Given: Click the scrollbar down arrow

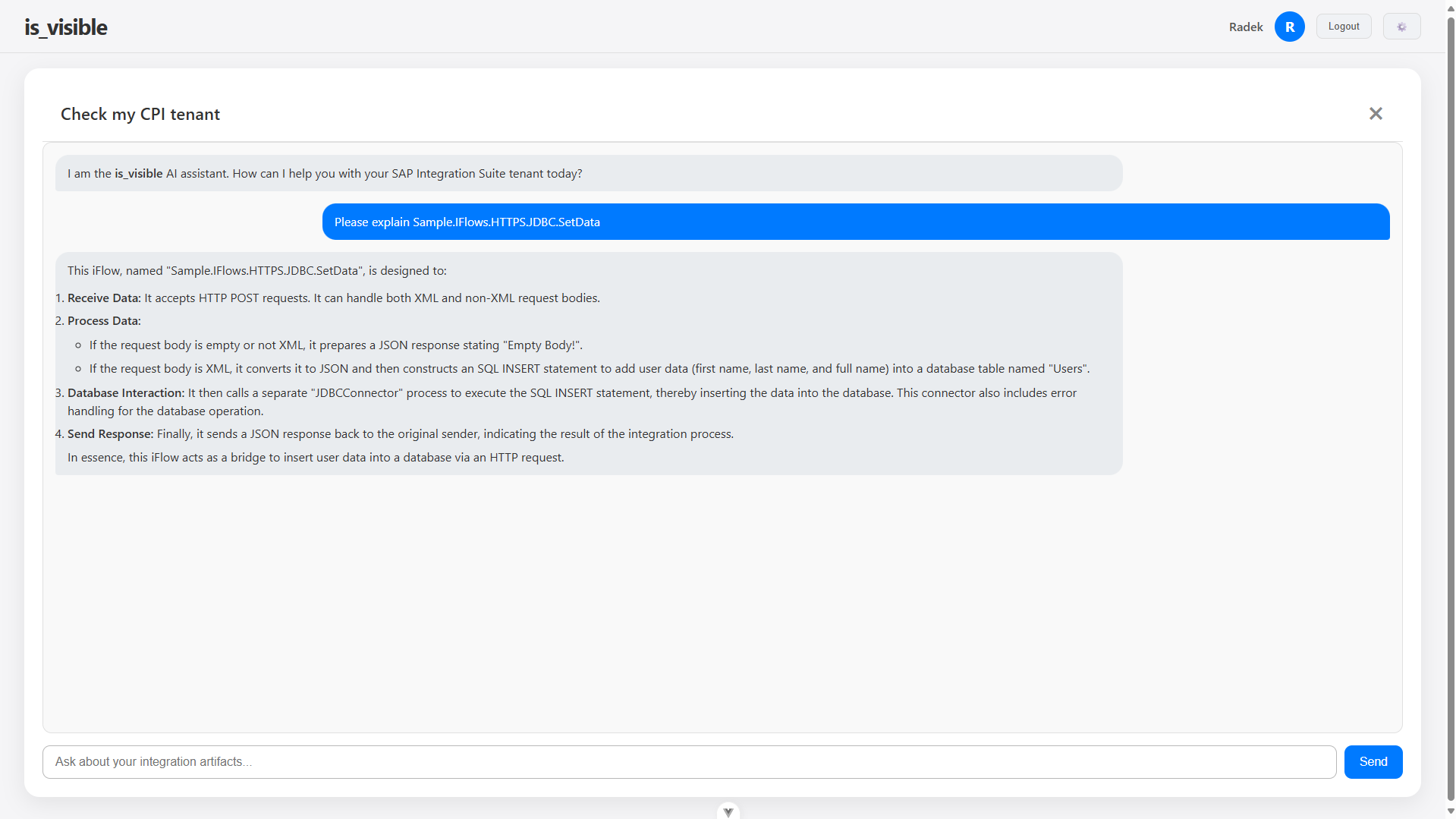Looking at the screenshot, I should click(x=1450, y=812).
